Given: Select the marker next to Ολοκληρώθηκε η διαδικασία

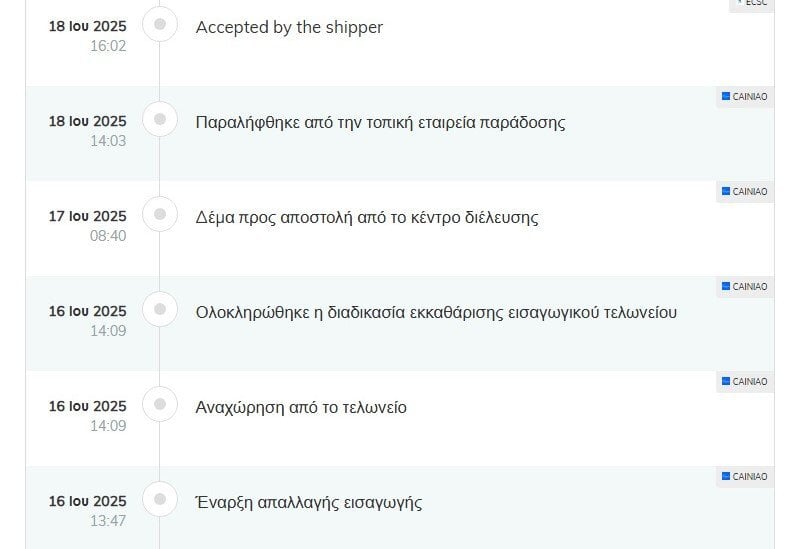Looking at the screenshot, I should [160, 309].
